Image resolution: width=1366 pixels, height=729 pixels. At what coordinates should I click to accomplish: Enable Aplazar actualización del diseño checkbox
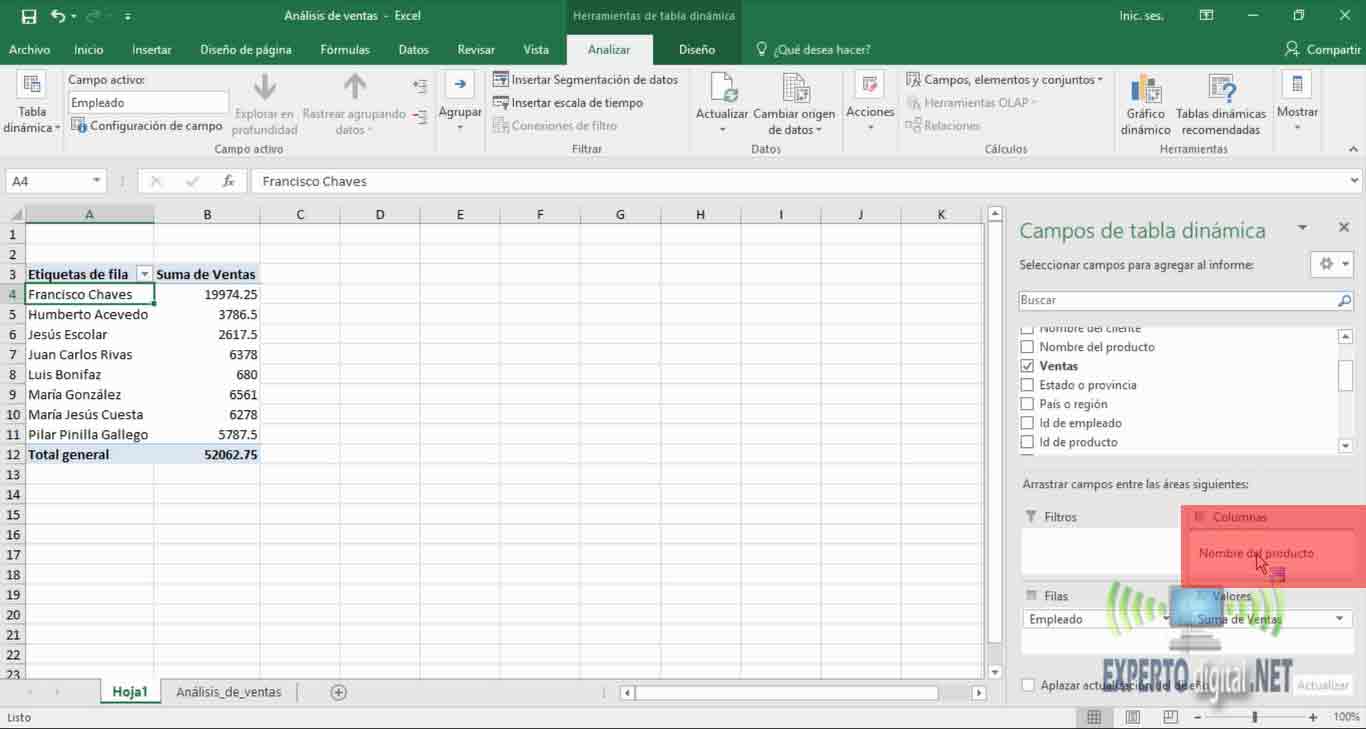click(1028, 685)
